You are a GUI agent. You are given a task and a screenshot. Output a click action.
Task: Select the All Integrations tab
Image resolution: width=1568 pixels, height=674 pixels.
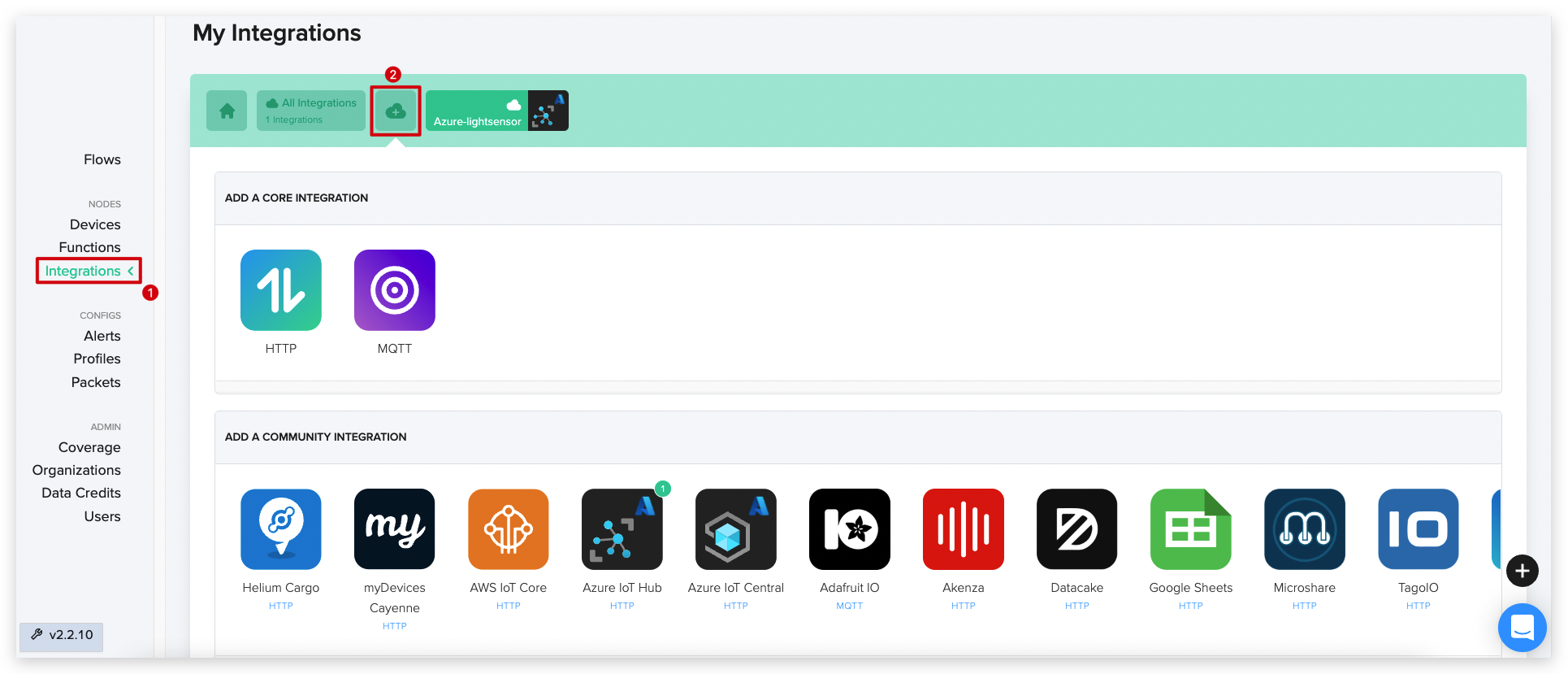tap(311, 111)
